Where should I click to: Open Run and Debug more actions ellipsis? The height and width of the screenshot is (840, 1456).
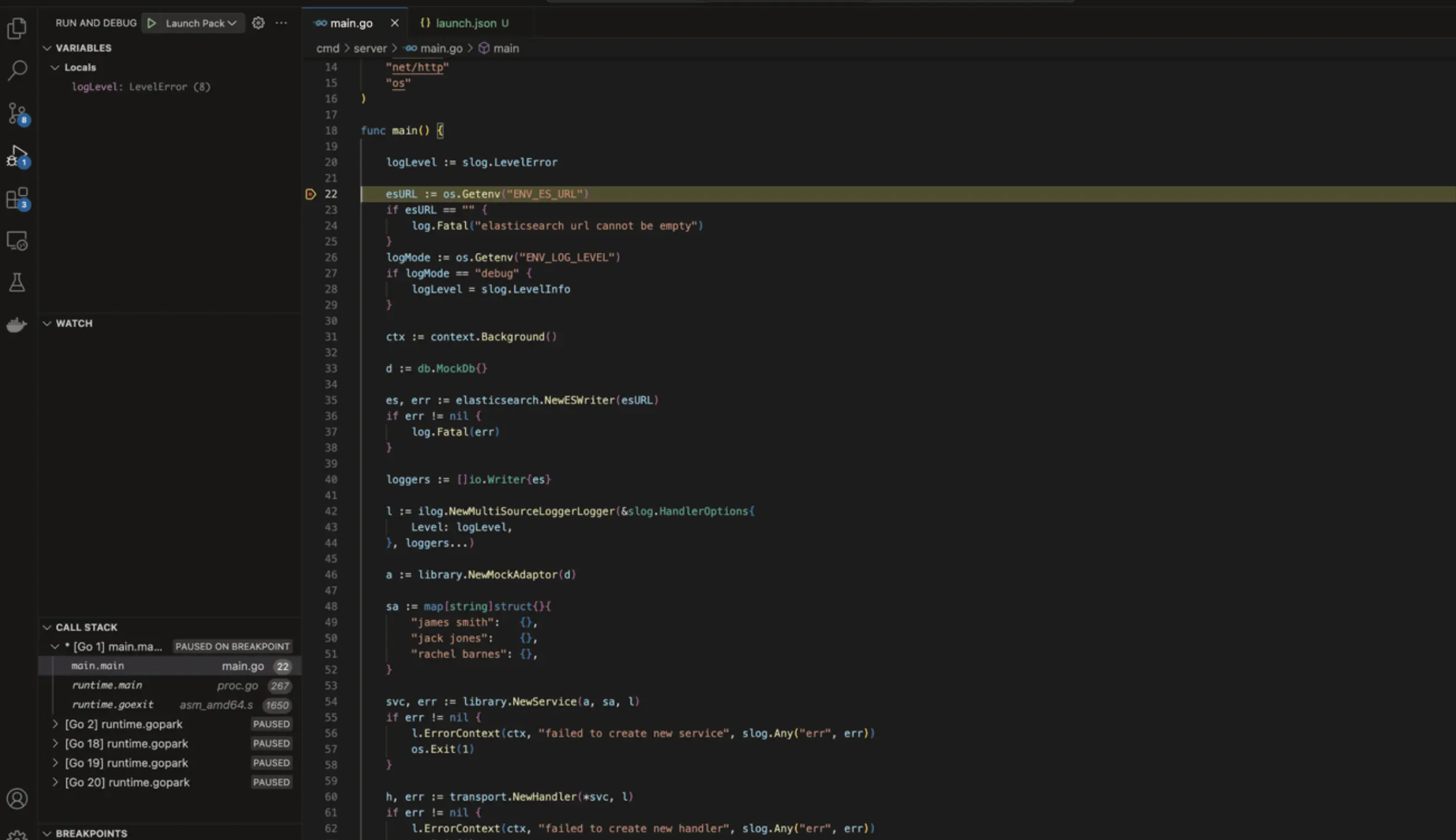coord(282,23)
